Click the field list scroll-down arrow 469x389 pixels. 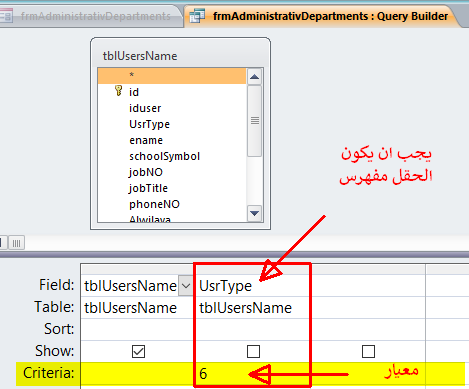[x=255, y=213]
